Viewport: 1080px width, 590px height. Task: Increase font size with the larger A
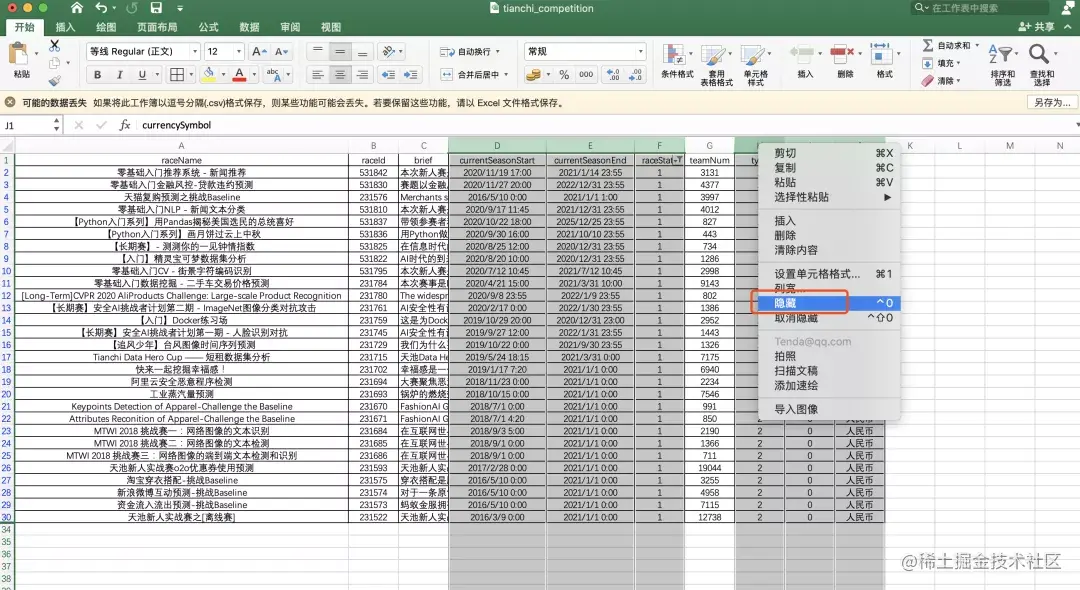[259, 52]
